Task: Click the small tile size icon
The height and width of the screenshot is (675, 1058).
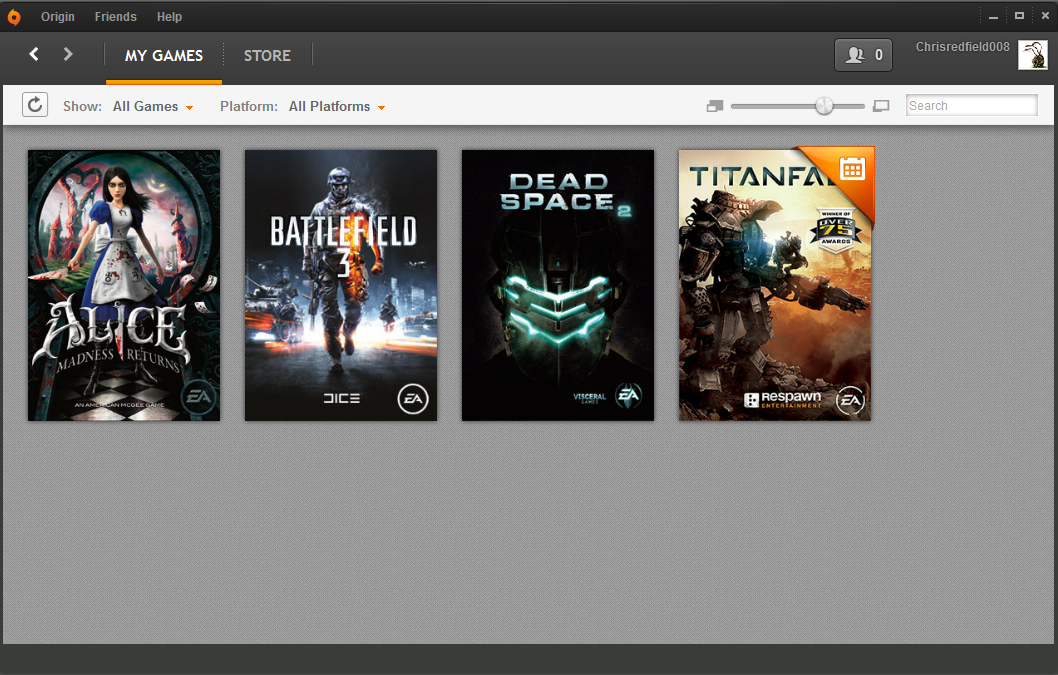Action: (x=715, y=106)
